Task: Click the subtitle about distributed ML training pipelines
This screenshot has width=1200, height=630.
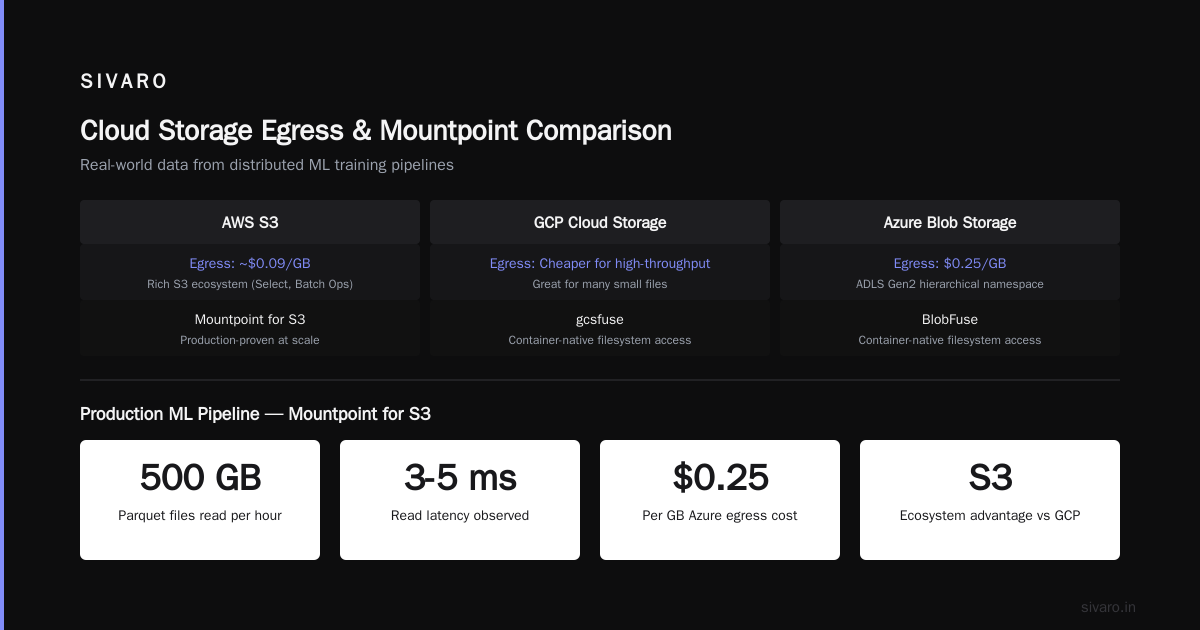Action: click(x=267, y=165)
